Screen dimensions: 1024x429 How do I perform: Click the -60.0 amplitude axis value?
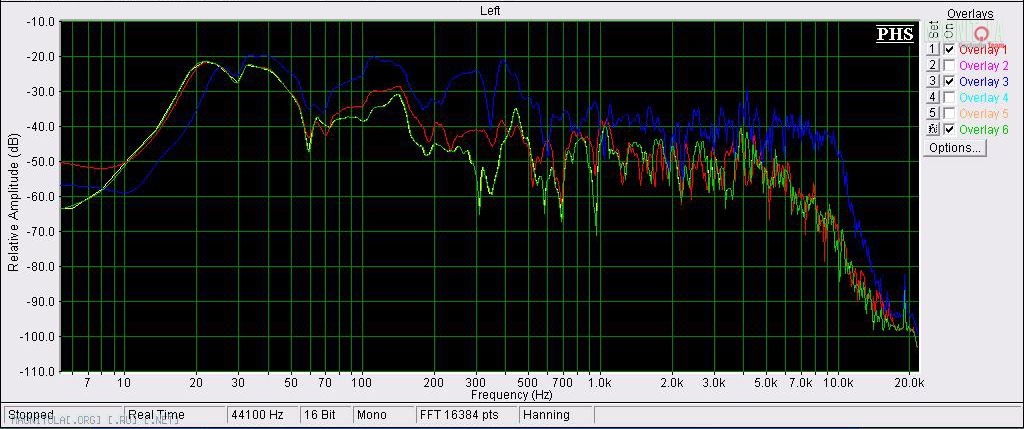(40, 197)
